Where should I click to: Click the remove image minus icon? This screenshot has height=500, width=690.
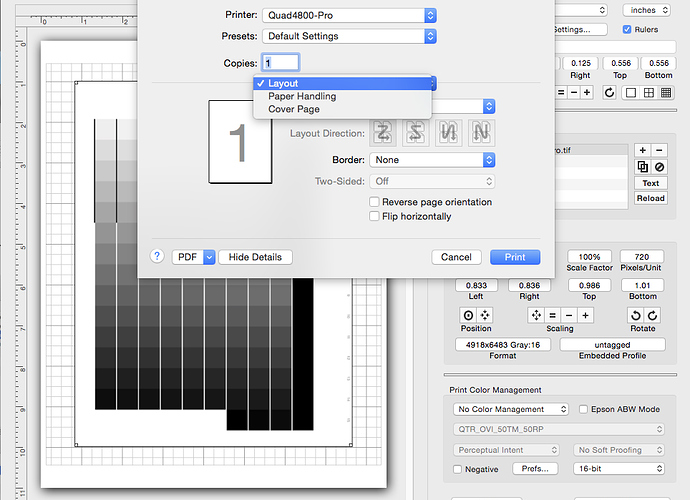coord(659,149)
